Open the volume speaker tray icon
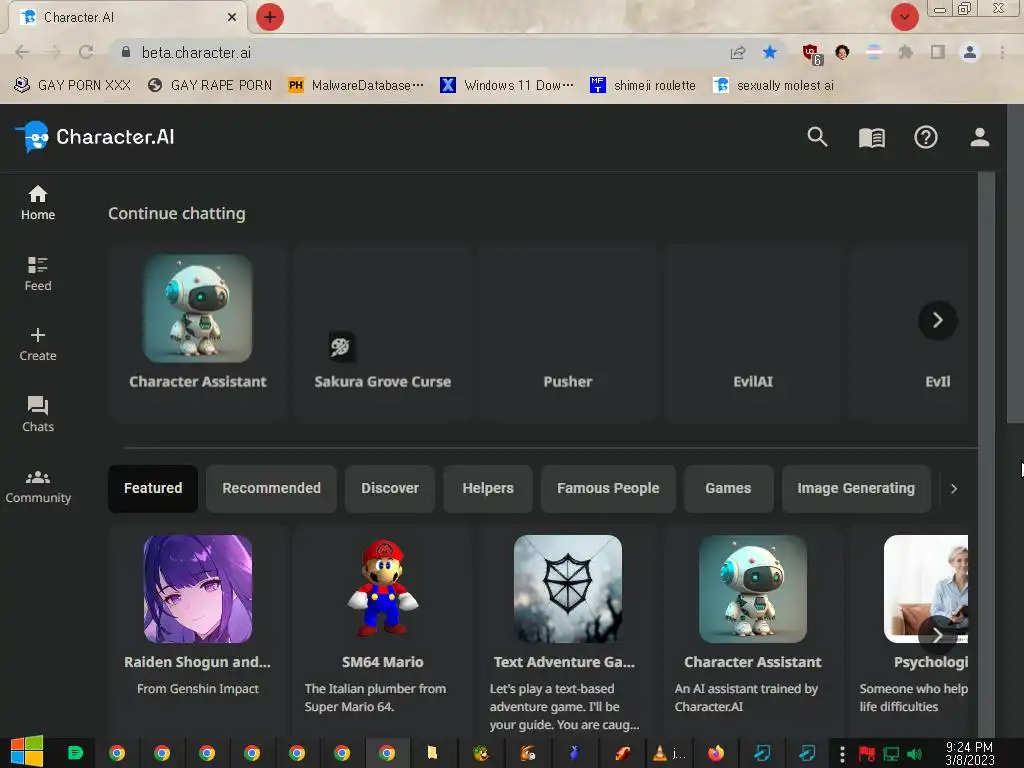This screenshot has height=768, width=1024. [914, 754]
